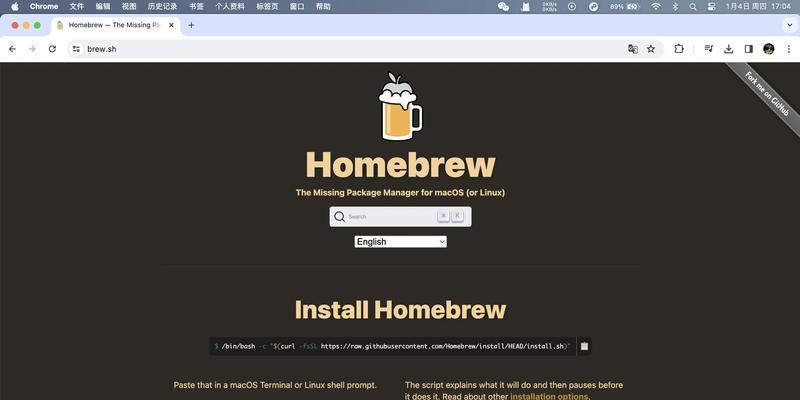Go forward with the forward arrow
This screenshot has height=400, width=800.
[32, 49]
